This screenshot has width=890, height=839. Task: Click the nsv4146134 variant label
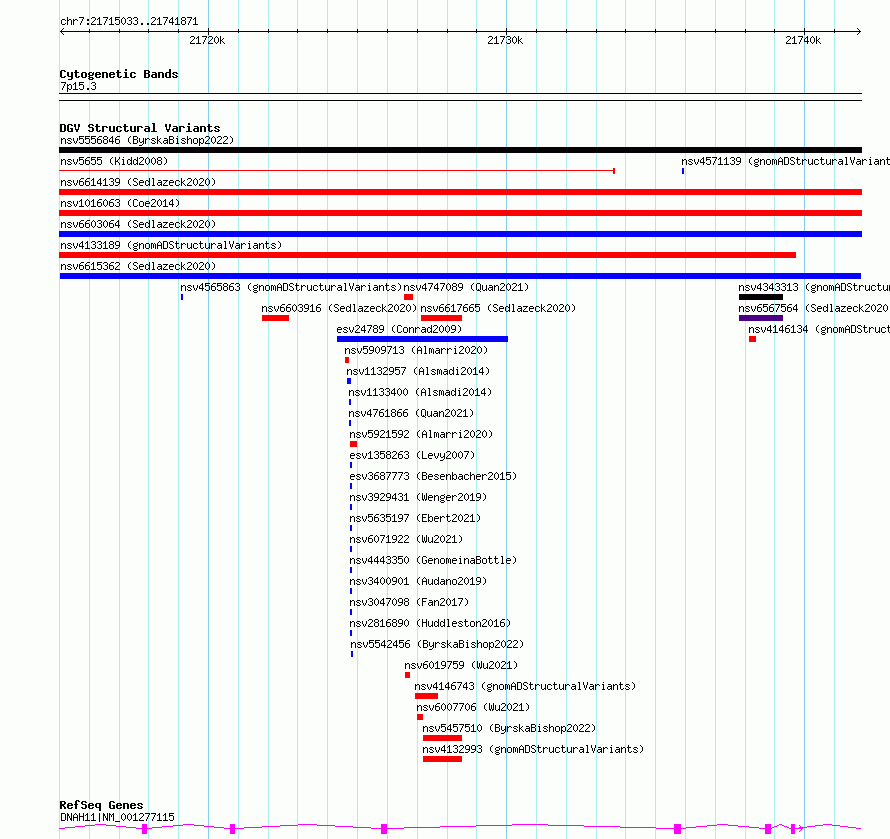coord(819,329)
